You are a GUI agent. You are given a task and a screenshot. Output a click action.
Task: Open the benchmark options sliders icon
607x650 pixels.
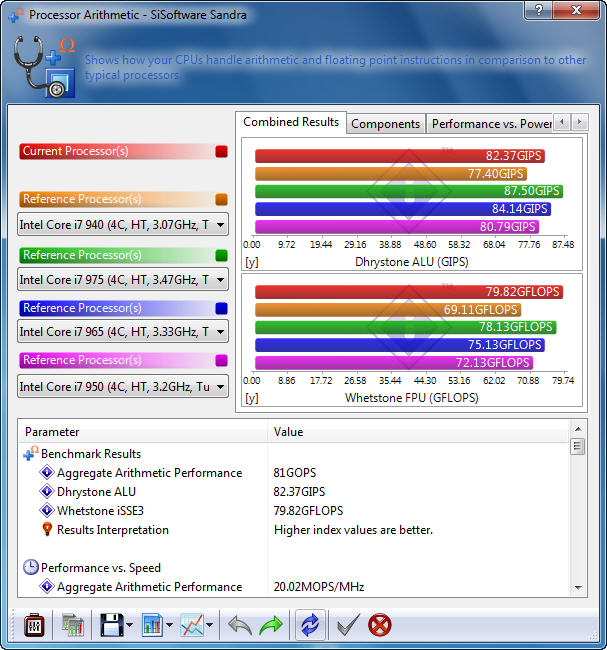(x=34, y=625)
